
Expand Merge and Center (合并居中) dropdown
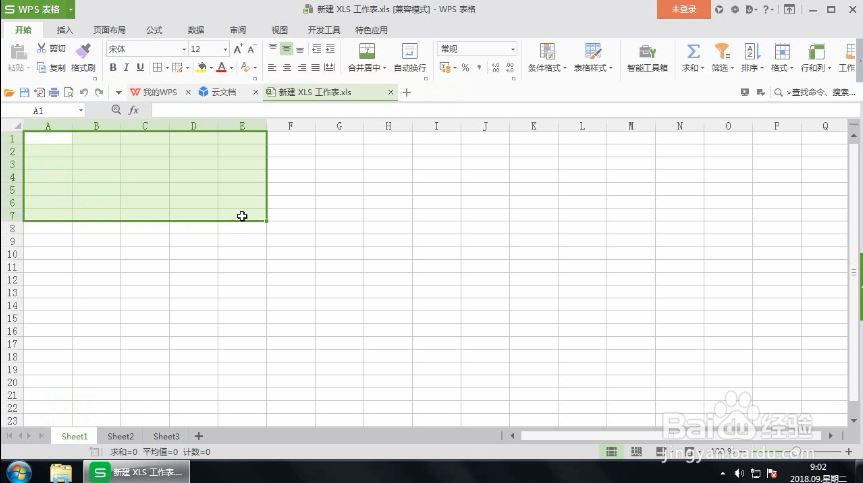point(384,68)
